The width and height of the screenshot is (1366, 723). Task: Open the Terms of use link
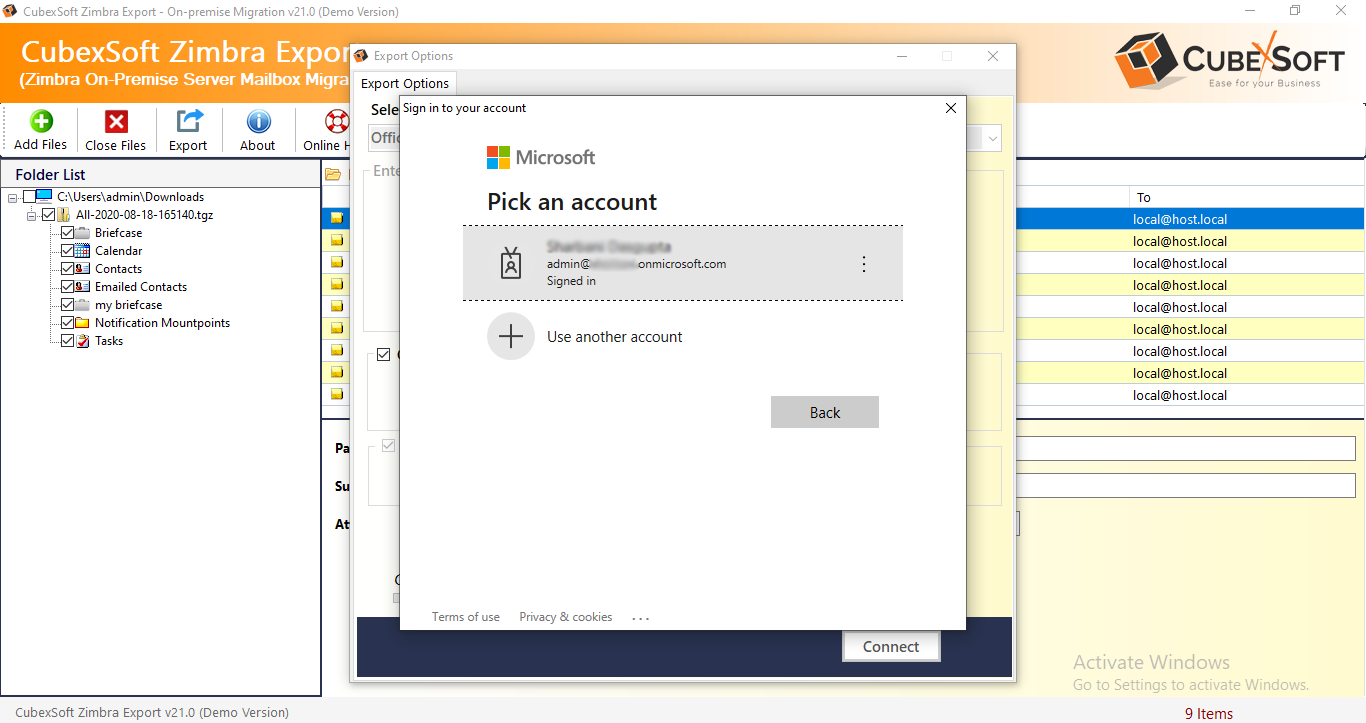coord(466,617)
